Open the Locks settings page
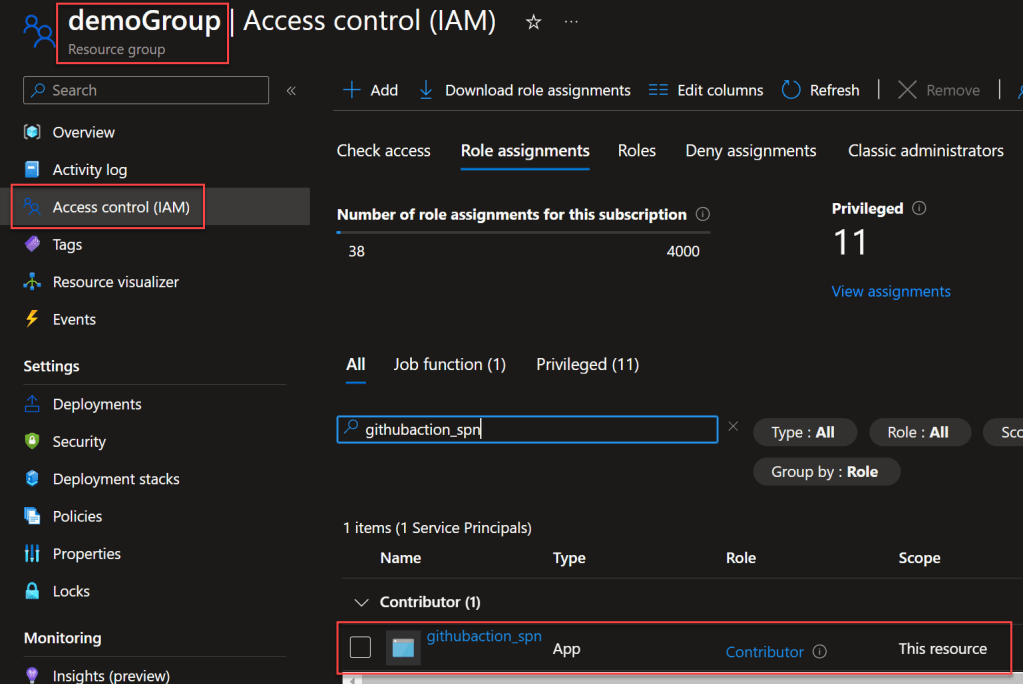 click(x=71, y=591)
